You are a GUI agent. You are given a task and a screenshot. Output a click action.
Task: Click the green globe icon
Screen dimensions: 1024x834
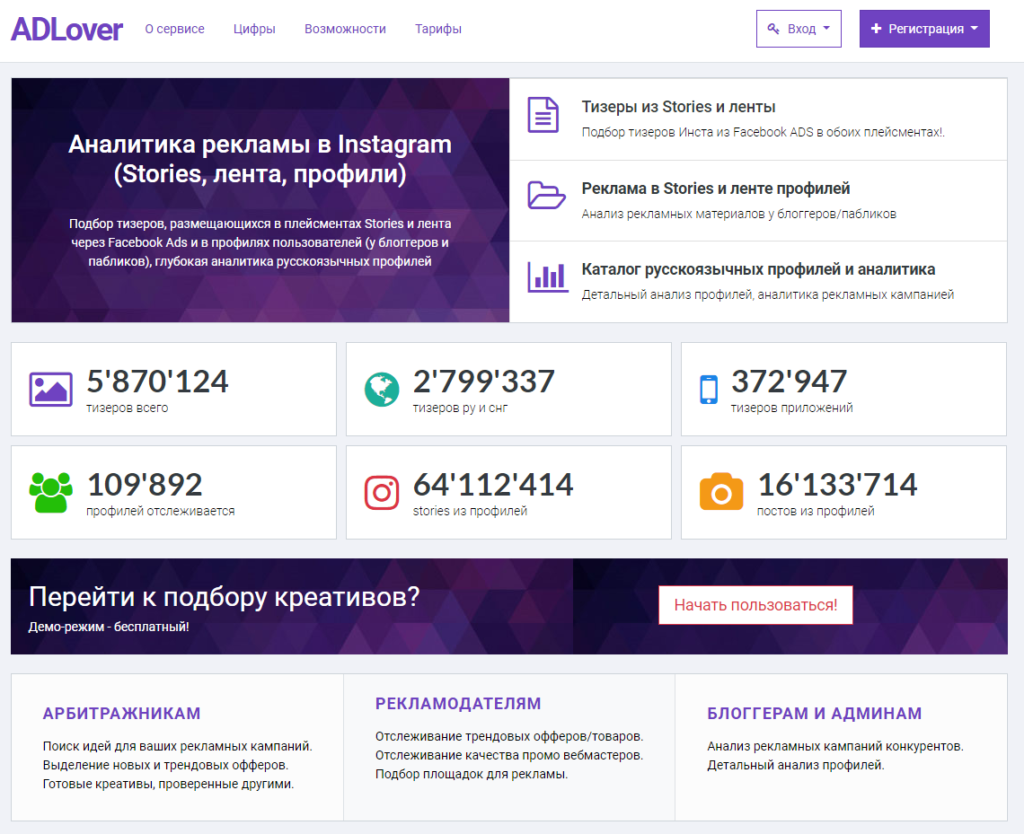381,389
